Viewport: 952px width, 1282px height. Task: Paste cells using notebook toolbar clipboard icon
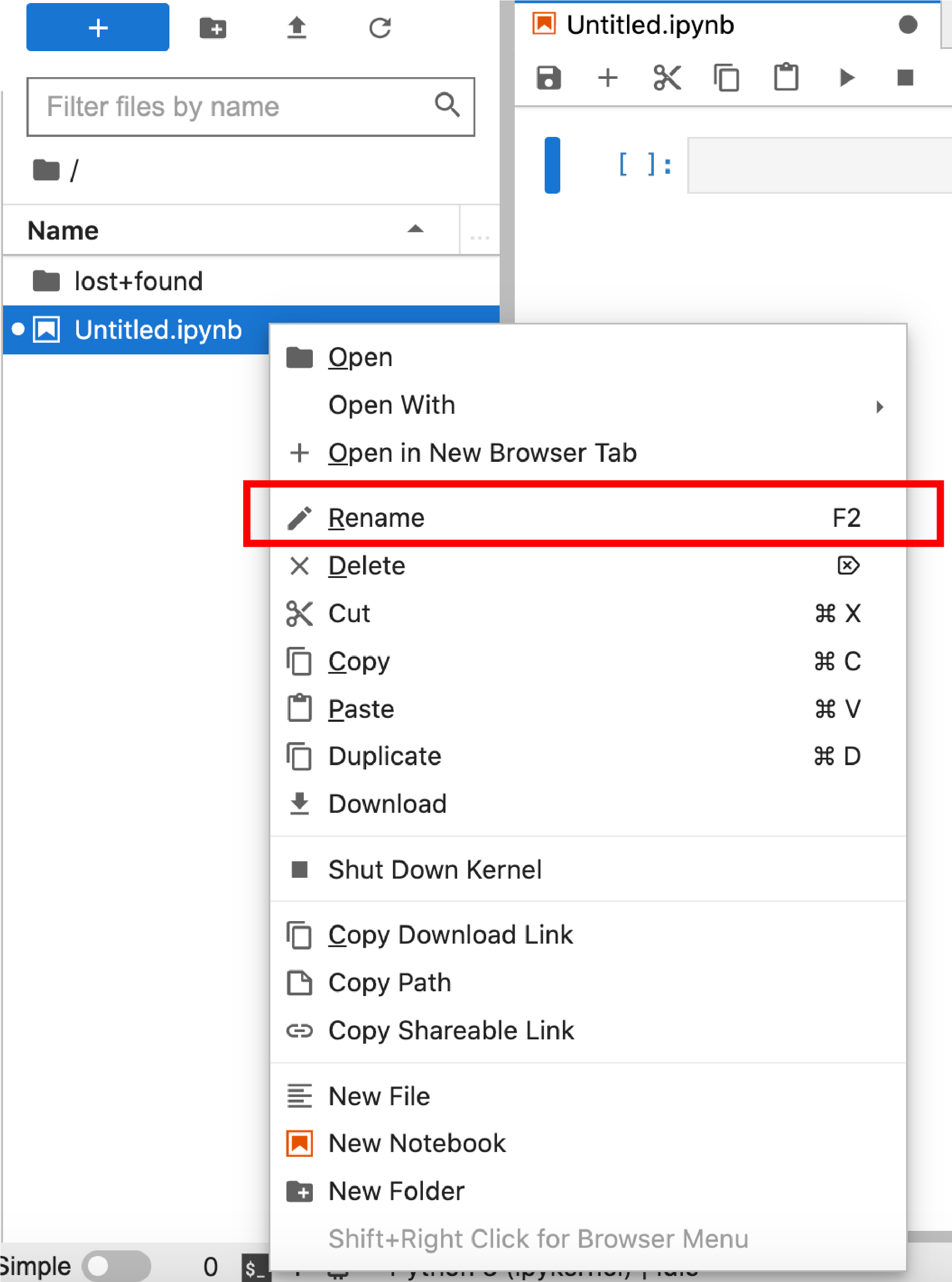click(786, 77)
